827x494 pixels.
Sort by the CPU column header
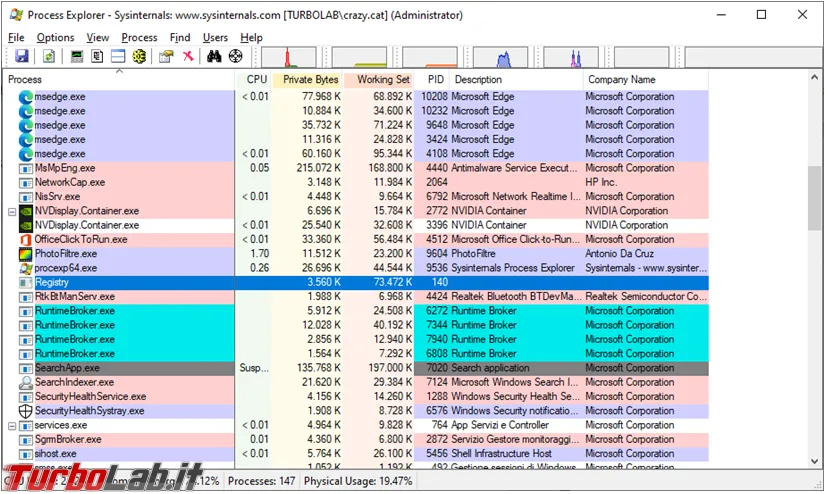[254, 80]
